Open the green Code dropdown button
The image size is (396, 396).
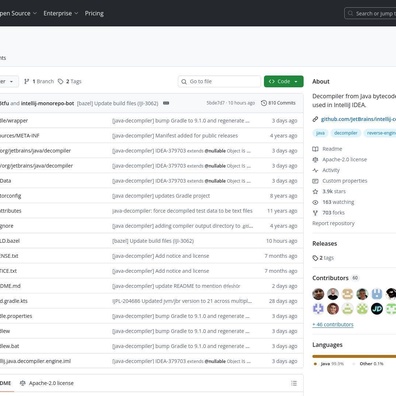click(284, 81)
